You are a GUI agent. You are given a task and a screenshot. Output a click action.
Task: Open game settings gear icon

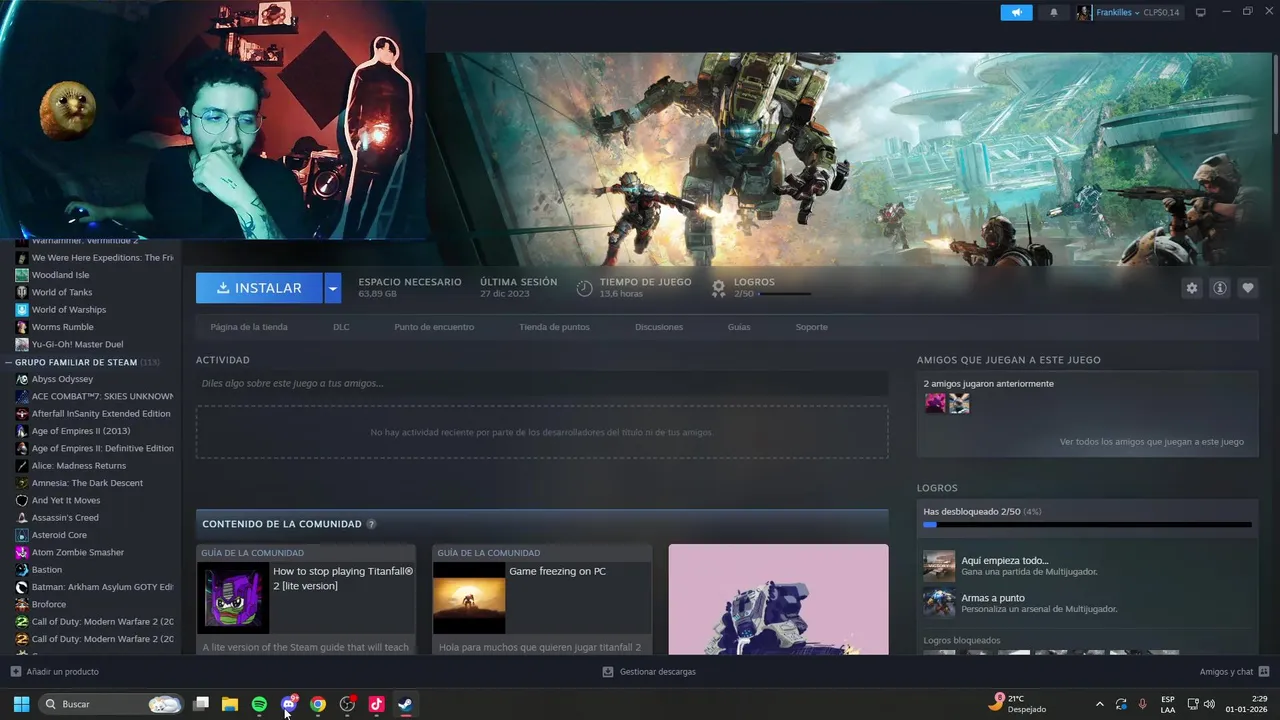(1191, 288)
